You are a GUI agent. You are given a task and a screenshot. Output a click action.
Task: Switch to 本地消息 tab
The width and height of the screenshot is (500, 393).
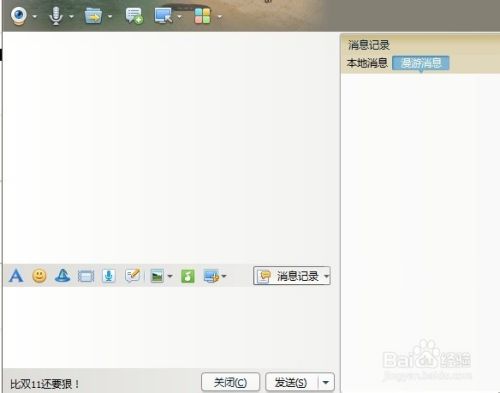click(367, 63)
